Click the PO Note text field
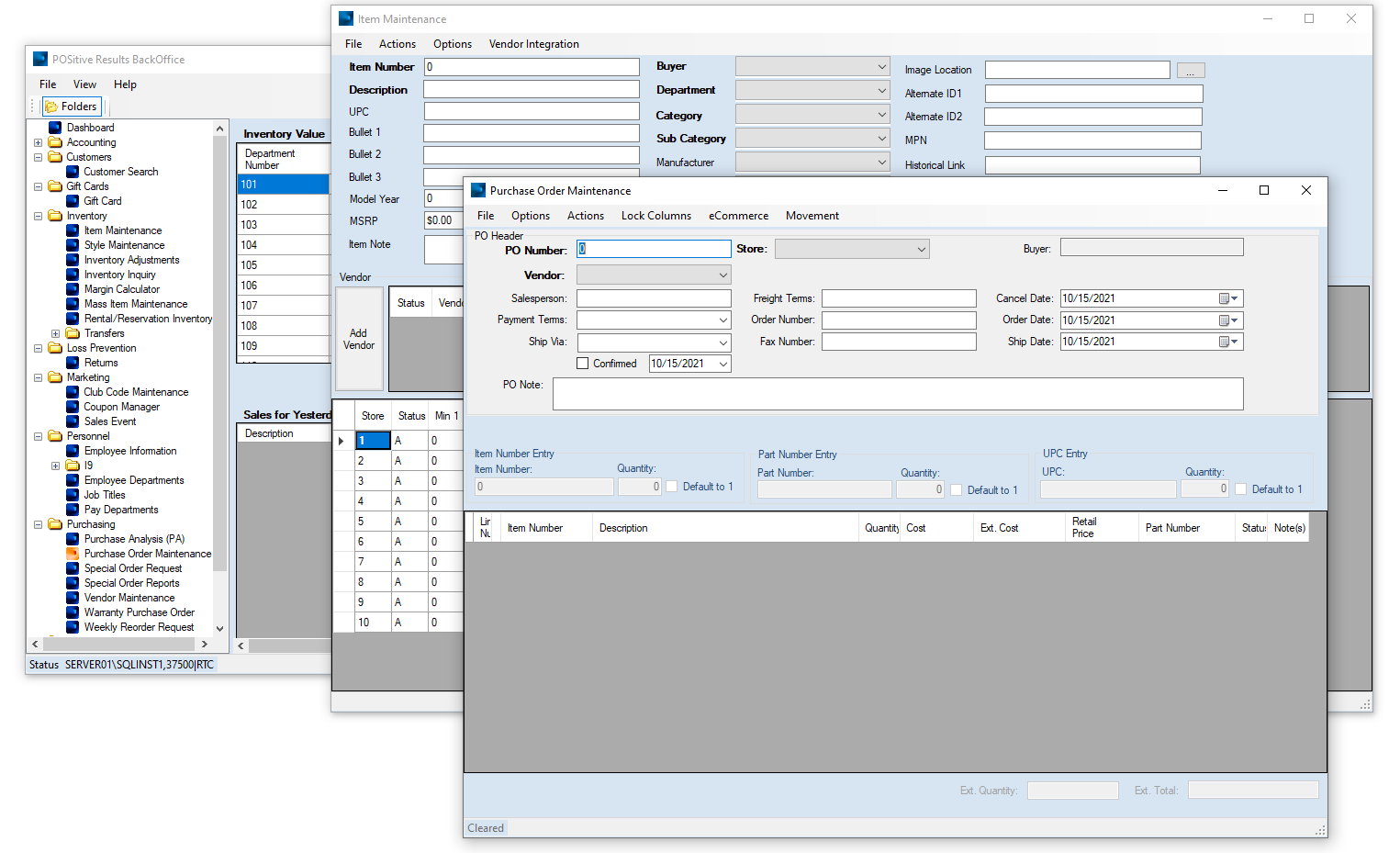 click(897, 394)
